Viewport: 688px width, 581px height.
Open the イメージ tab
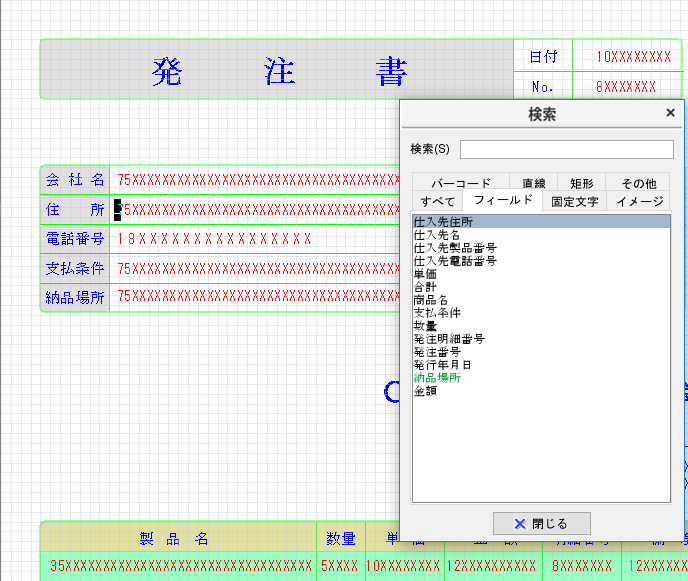(639, 201)
